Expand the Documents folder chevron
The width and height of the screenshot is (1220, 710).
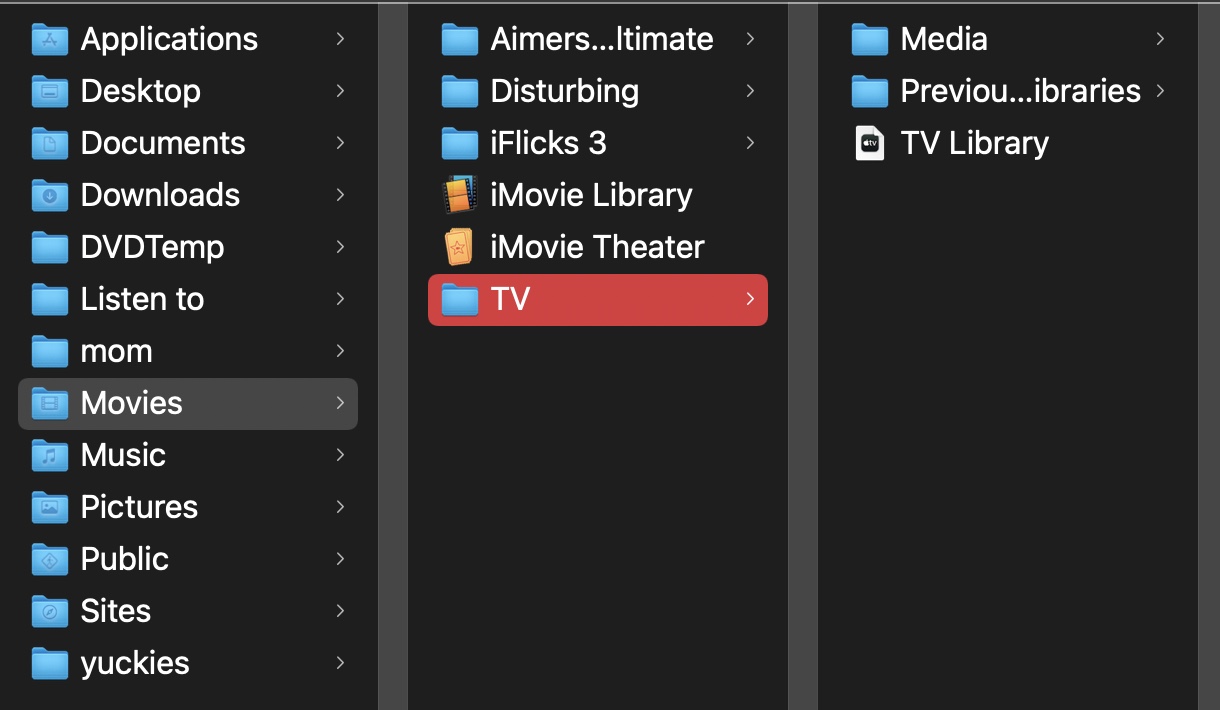(340, 143)
